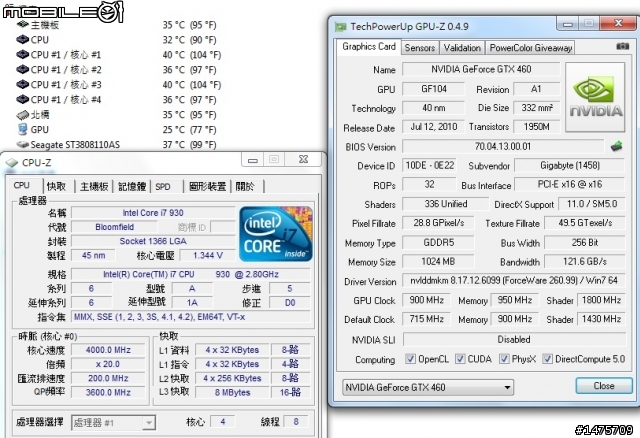Open the processor selection dropdown in CPU-Z
640x438 pixels.
(113, 422)
